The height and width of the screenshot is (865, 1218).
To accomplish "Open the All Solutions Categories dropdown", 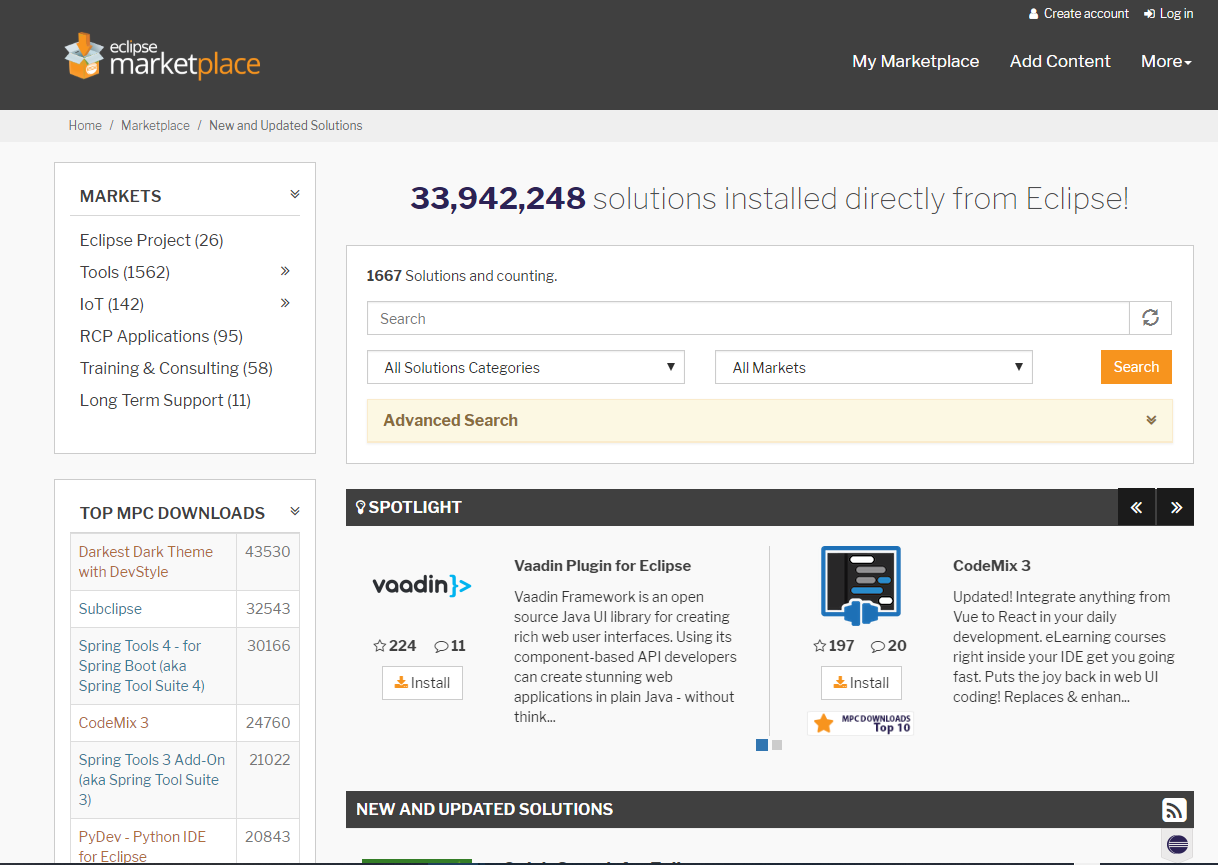I will 526,367.
